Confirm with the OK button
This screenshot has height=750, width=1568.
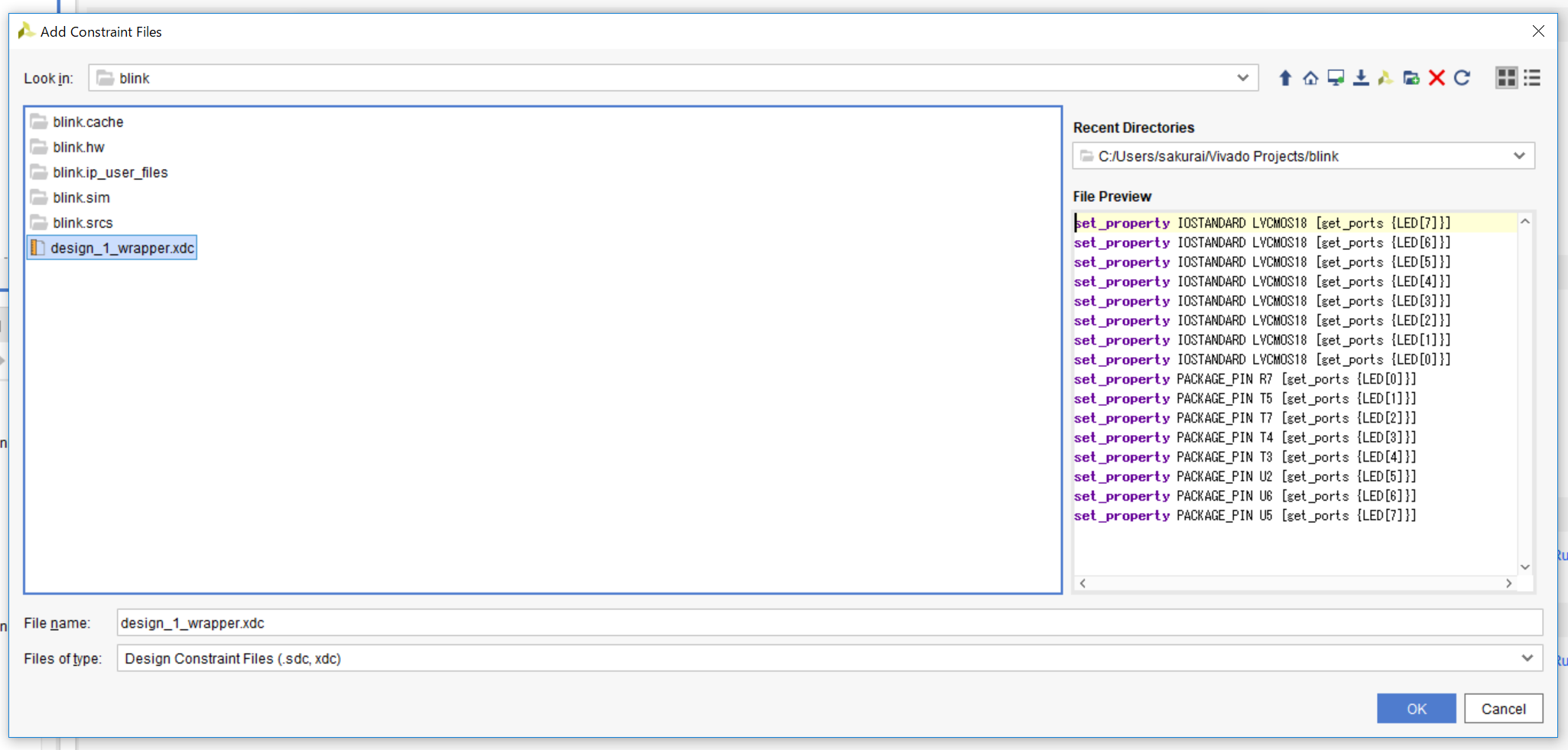(1416, 709)
